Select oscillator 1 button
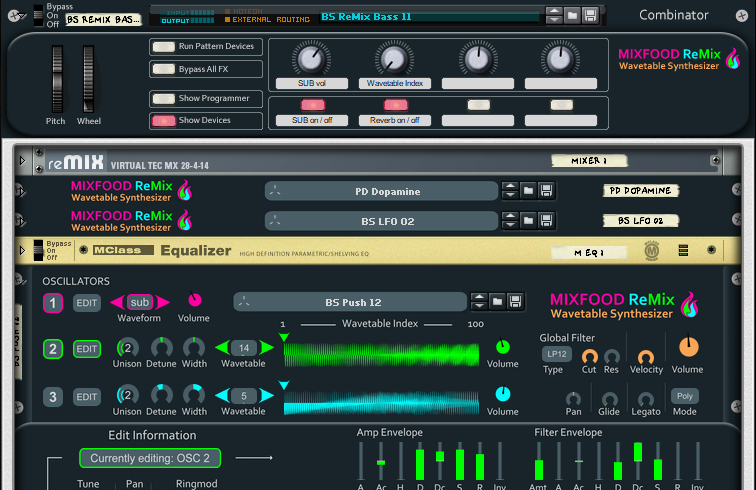The width and height of the screenshot is (756, 490). (x=53, y=303)
